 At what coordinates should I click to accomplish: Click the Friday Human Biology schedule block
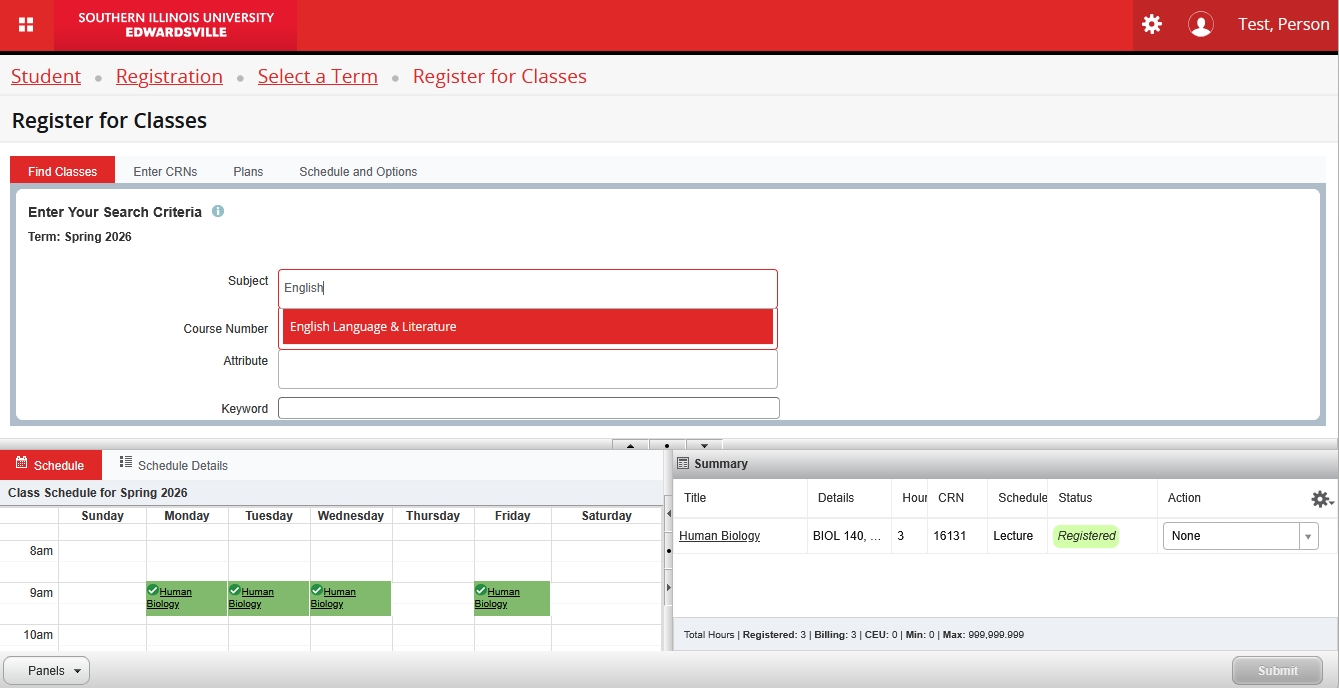pyautogui.click(x=512, y=598)
